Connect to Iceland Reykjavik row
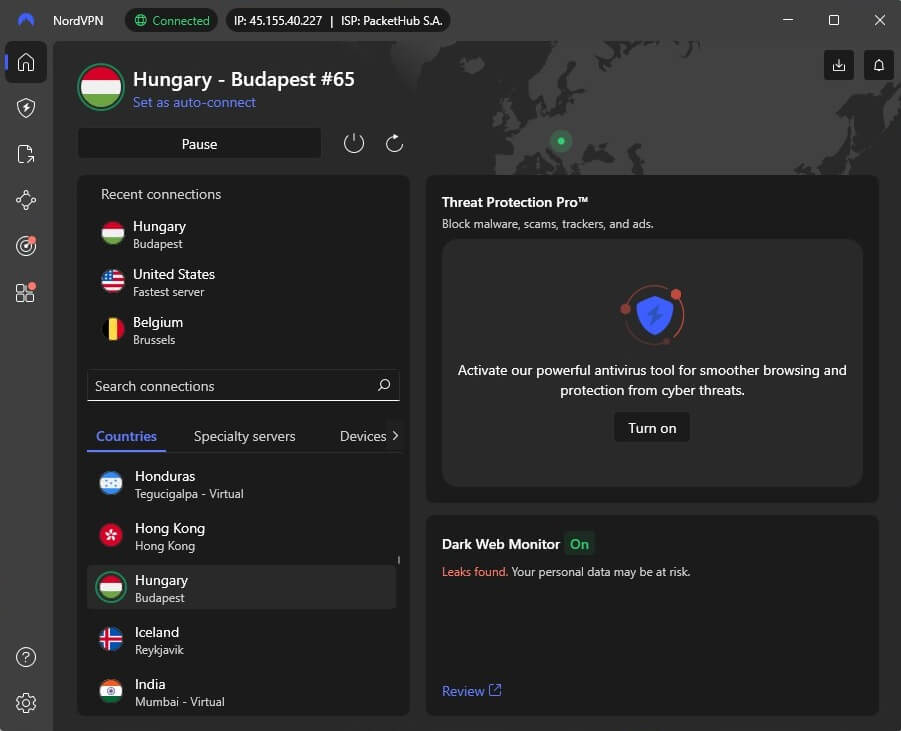The height and width of the screenshot is (731, 901). tap(241, 640)
